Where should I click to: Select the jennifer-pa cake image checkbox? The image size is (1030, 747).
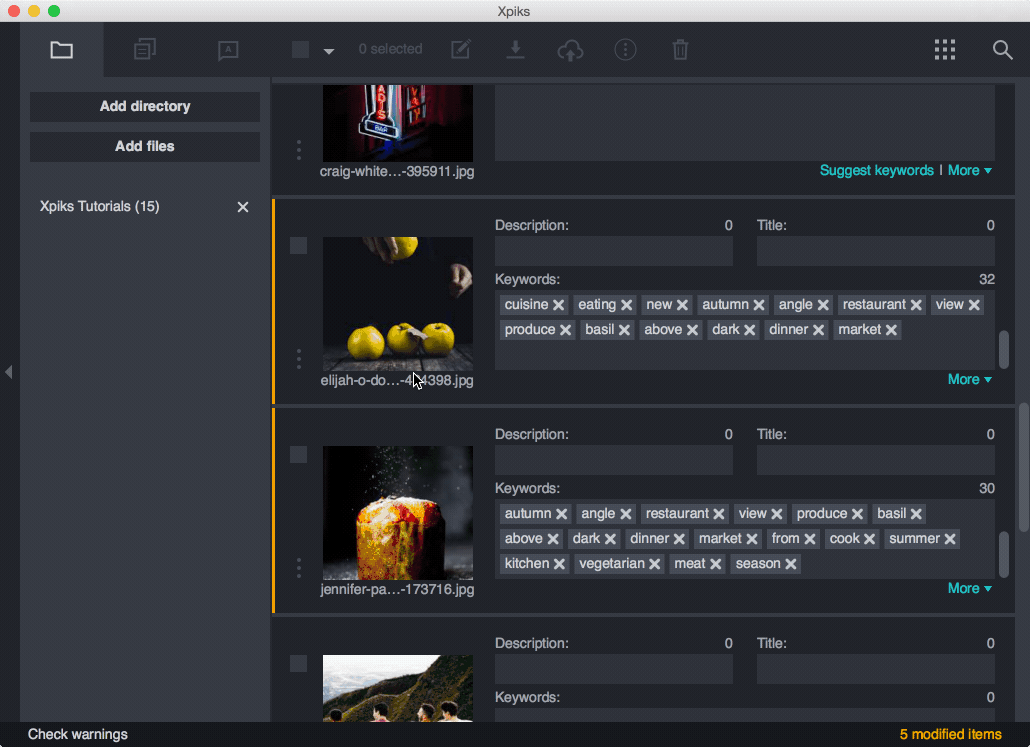[298, 455]
